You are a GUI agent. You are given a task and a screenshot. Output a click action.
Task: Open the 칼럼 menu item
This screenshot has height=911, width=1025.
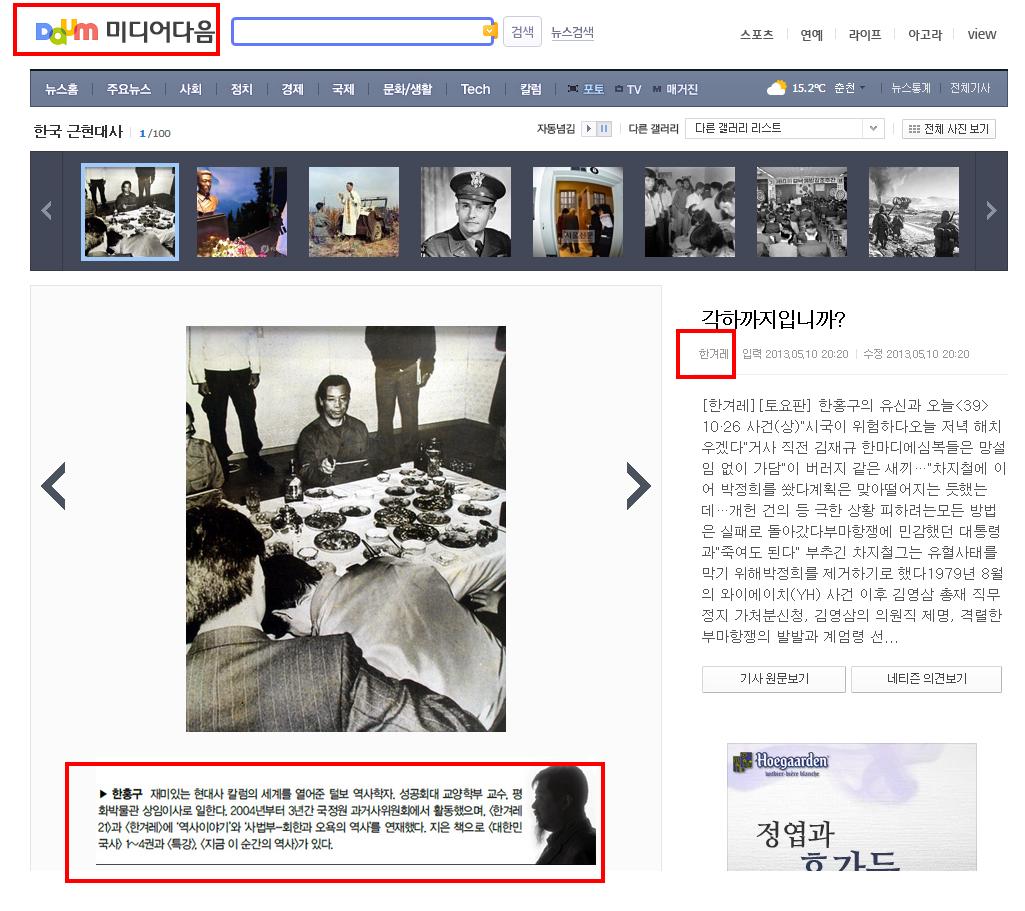tap(530, 89)
